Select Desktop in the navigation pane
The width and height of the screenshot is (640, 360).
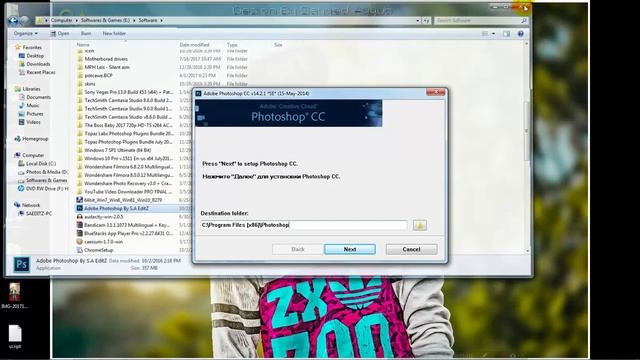coord(35,56)
